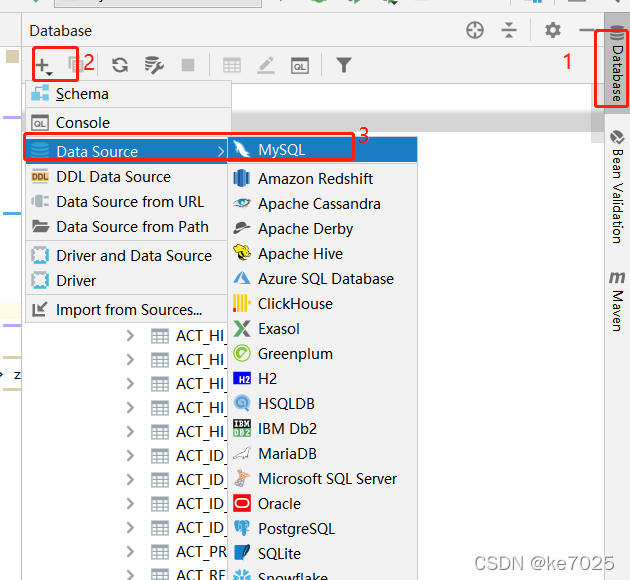This screenshot has height=580, width=630.
Task: Choose Data Source from Path
Action: click(x=127, y=227)
